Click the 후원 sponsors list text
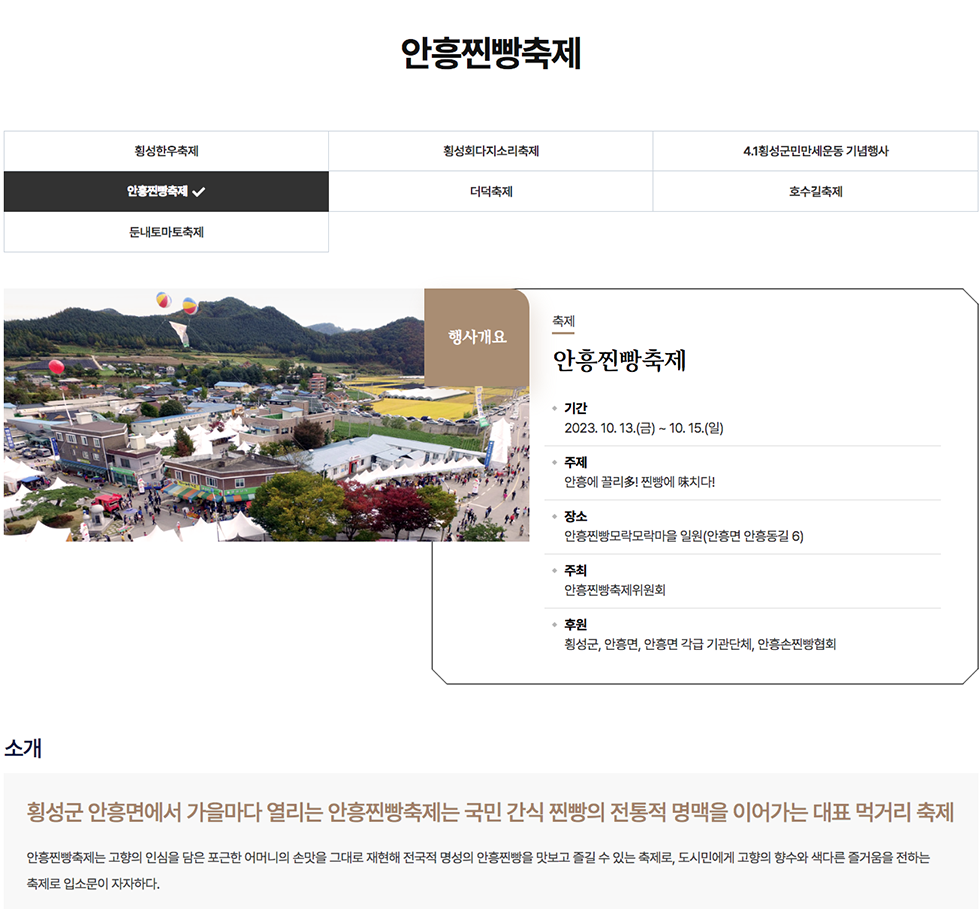This screenshot has height=909, width=980. click(x=699, y=644)
